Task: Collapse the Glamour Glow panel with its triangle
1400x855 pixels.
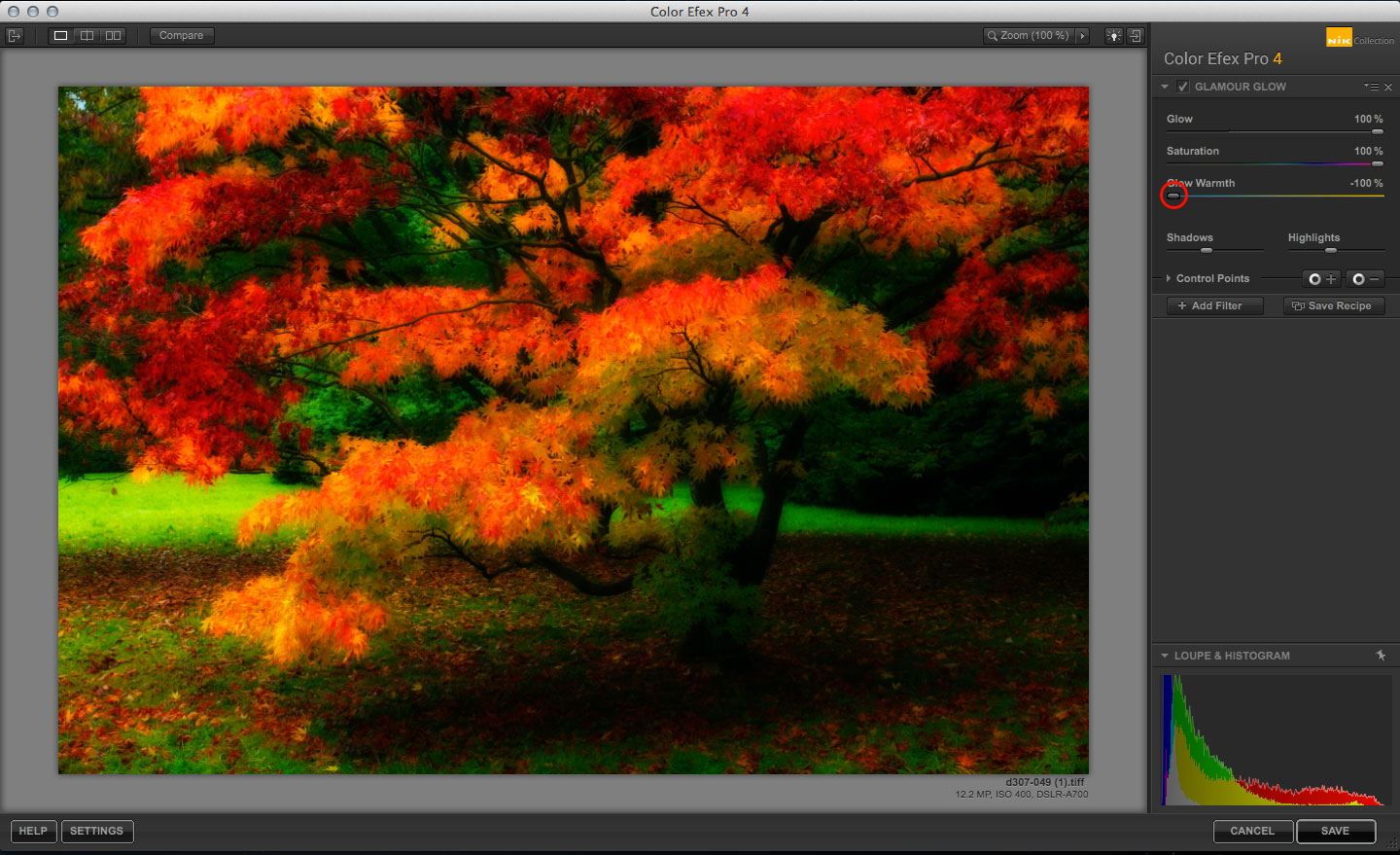Action: click(1164, 87)
